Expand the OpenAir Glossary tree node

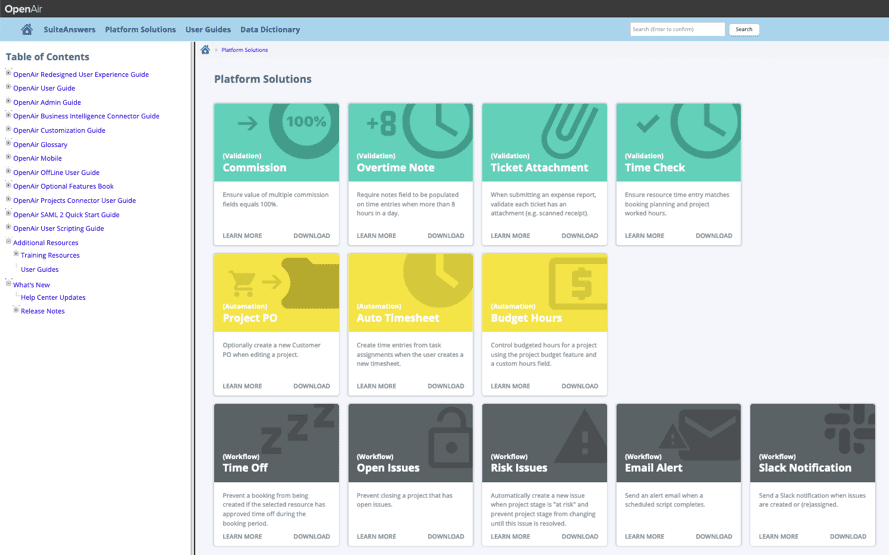pyautogui.click(x=9, y=143)
